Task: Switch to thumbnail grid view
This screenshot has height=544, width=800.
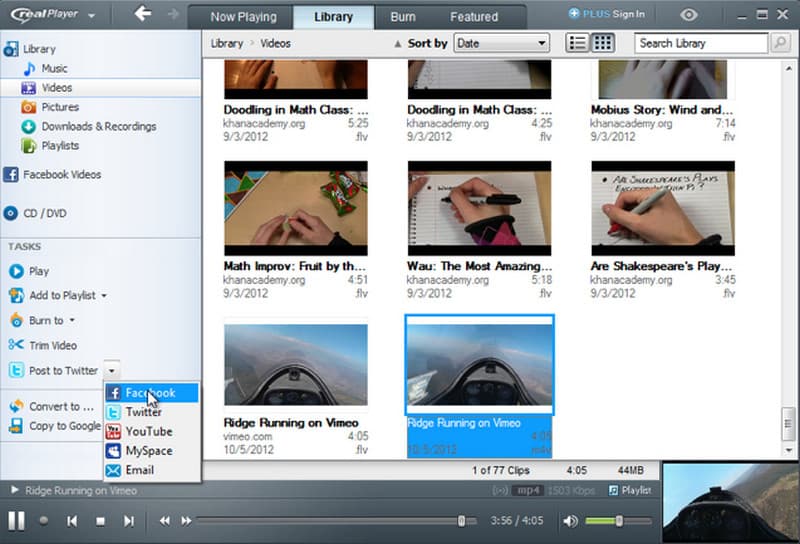Action: click(603, 43)
